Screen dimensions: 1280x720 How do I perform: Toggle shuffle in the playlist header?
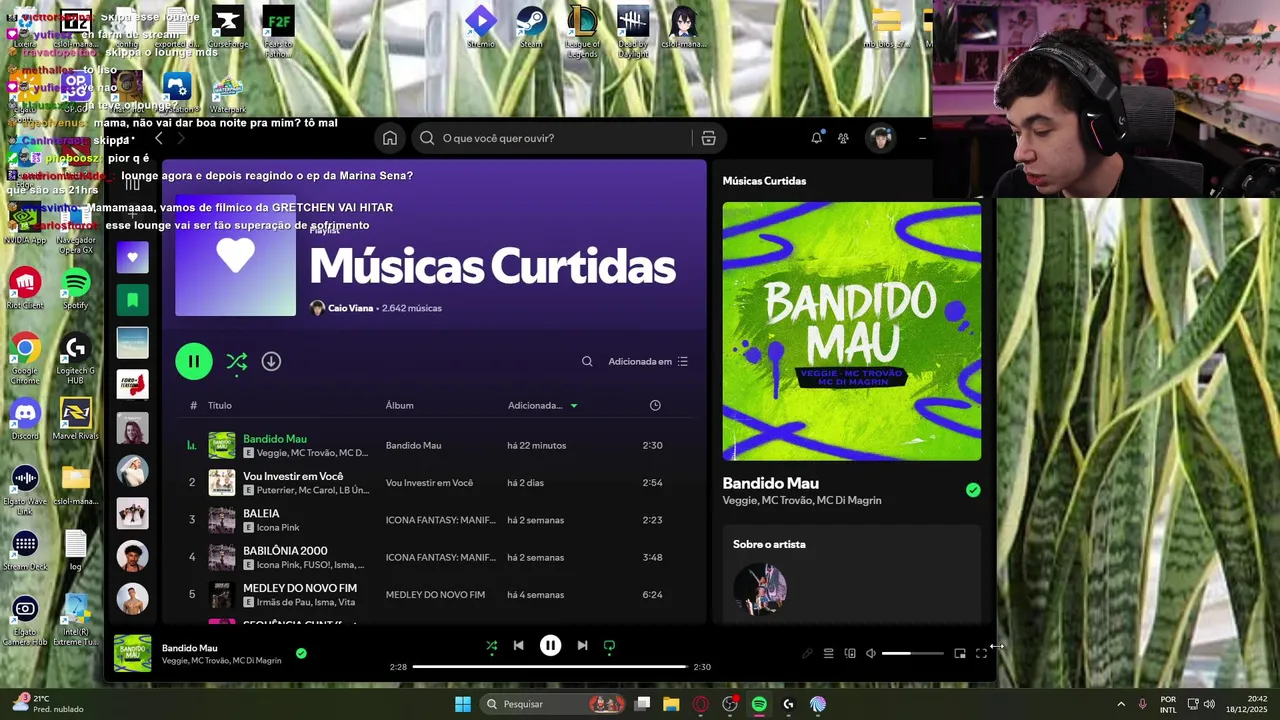coord(236,361)
